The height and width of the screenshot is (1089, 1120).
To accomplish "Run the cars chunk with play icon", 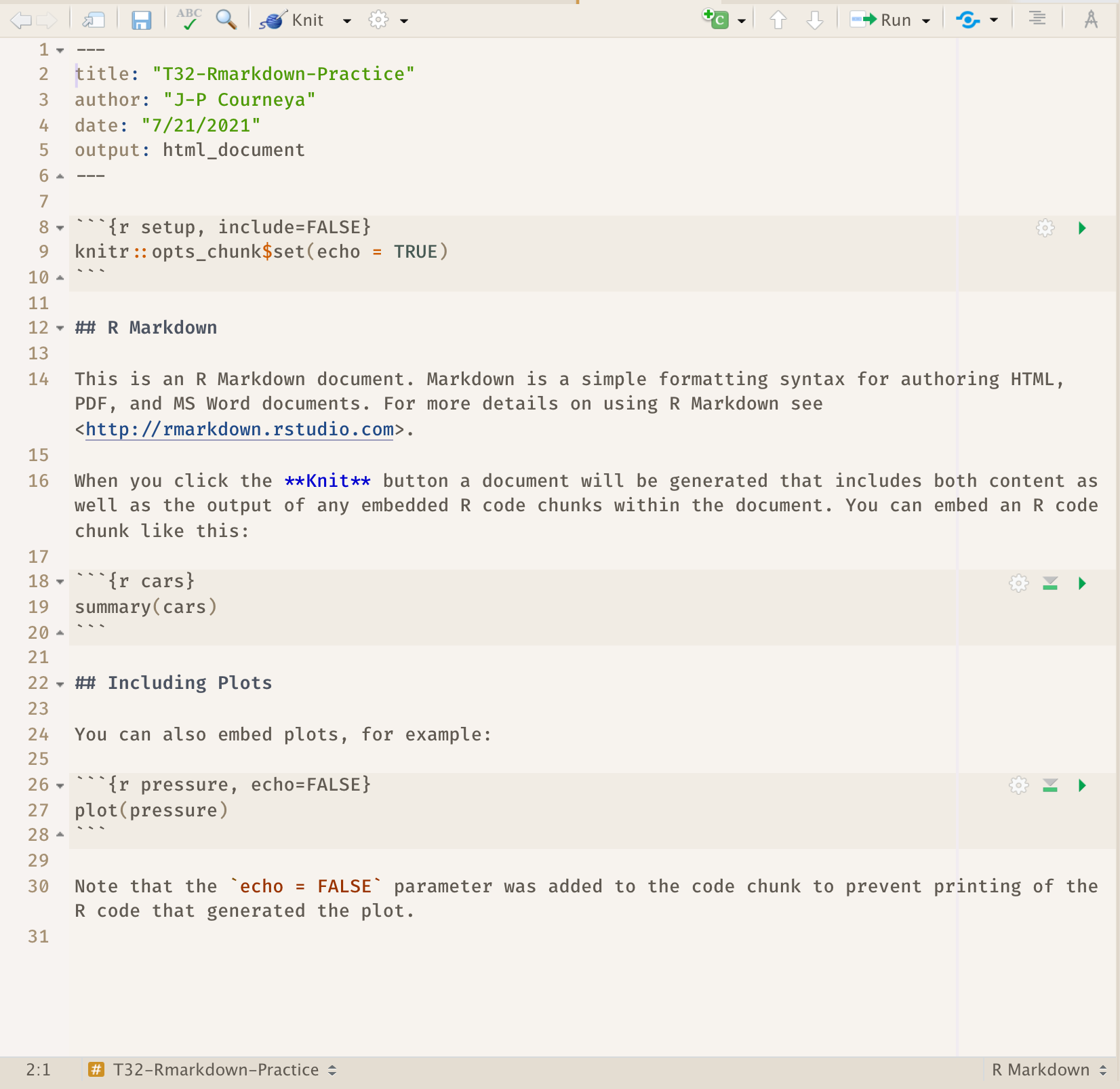I will [1082, 583].
